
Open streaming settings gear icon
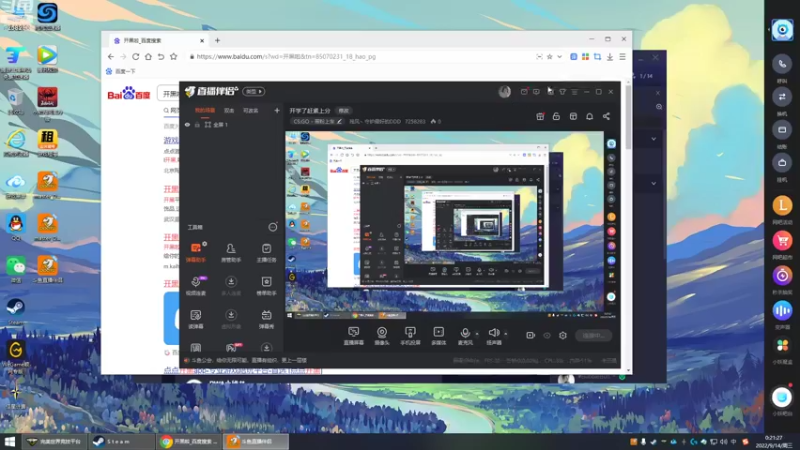(x=563, y=335)
